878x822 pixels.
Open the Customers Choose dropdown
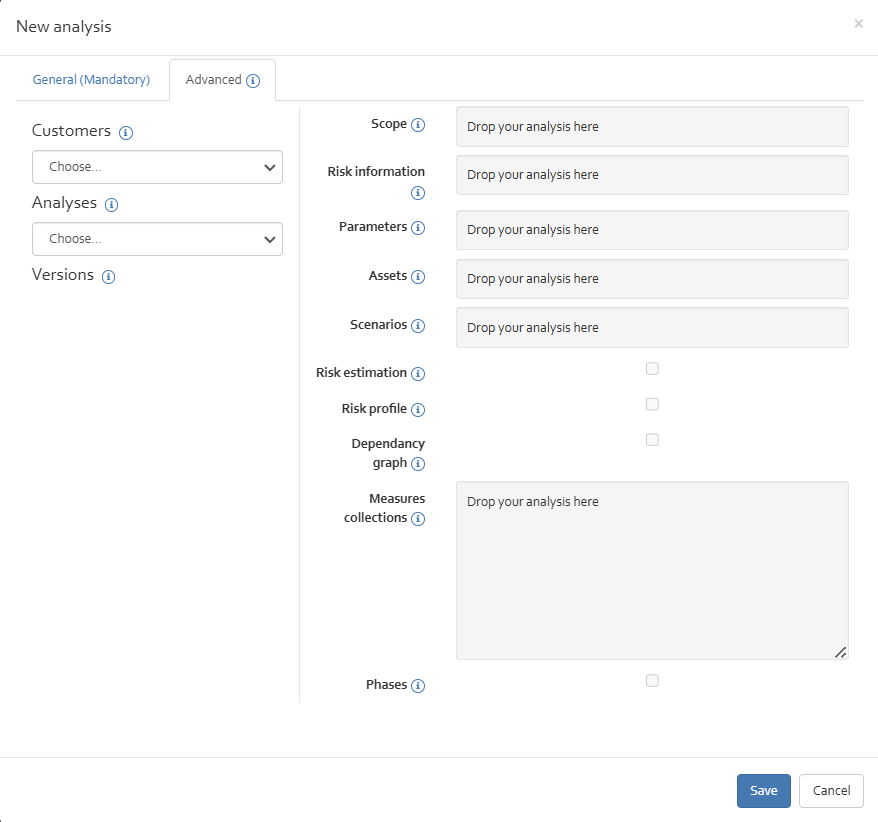click(157, 167)
